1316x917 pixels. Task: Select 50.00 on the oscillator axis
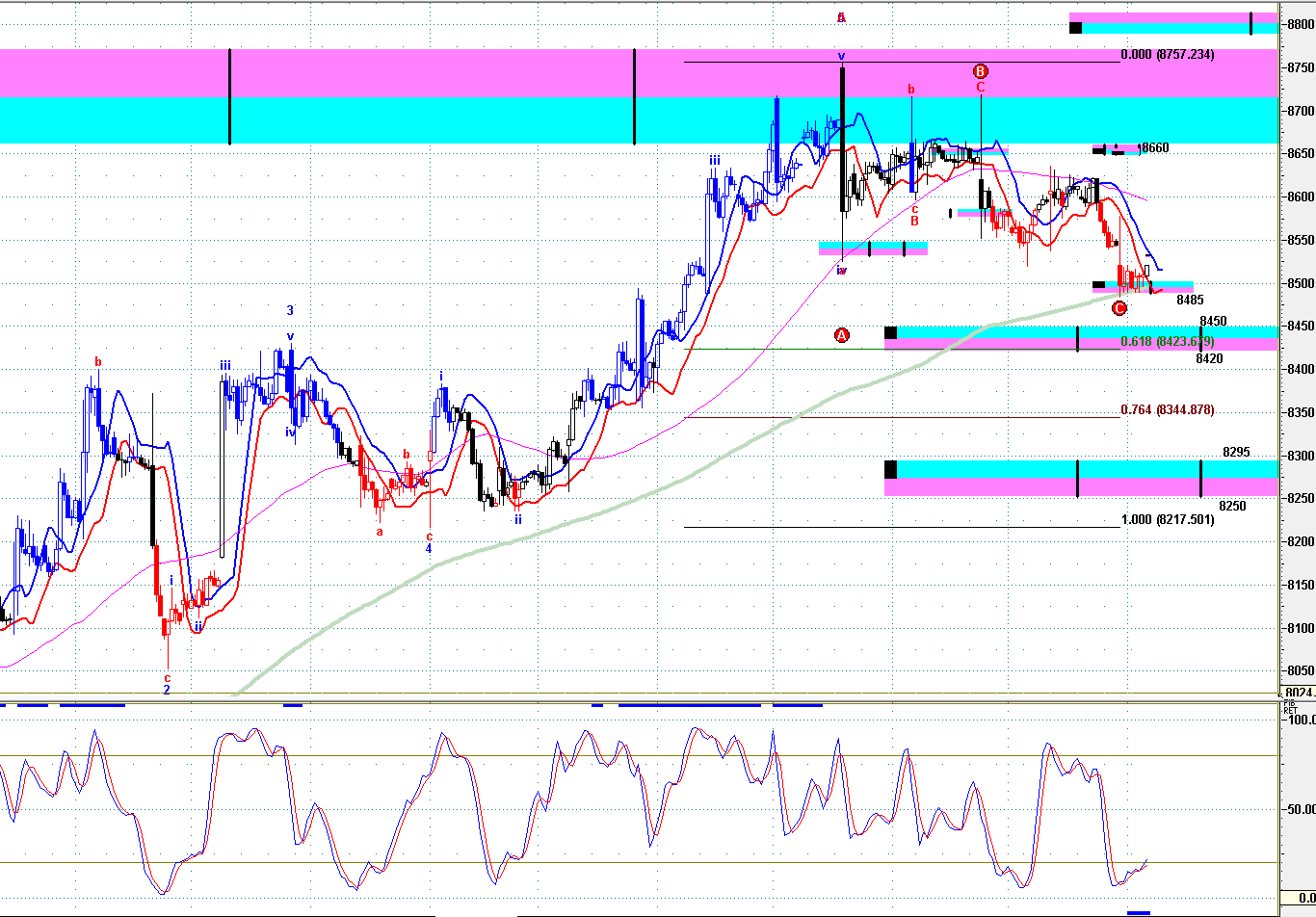click(x=1300, y=810)
